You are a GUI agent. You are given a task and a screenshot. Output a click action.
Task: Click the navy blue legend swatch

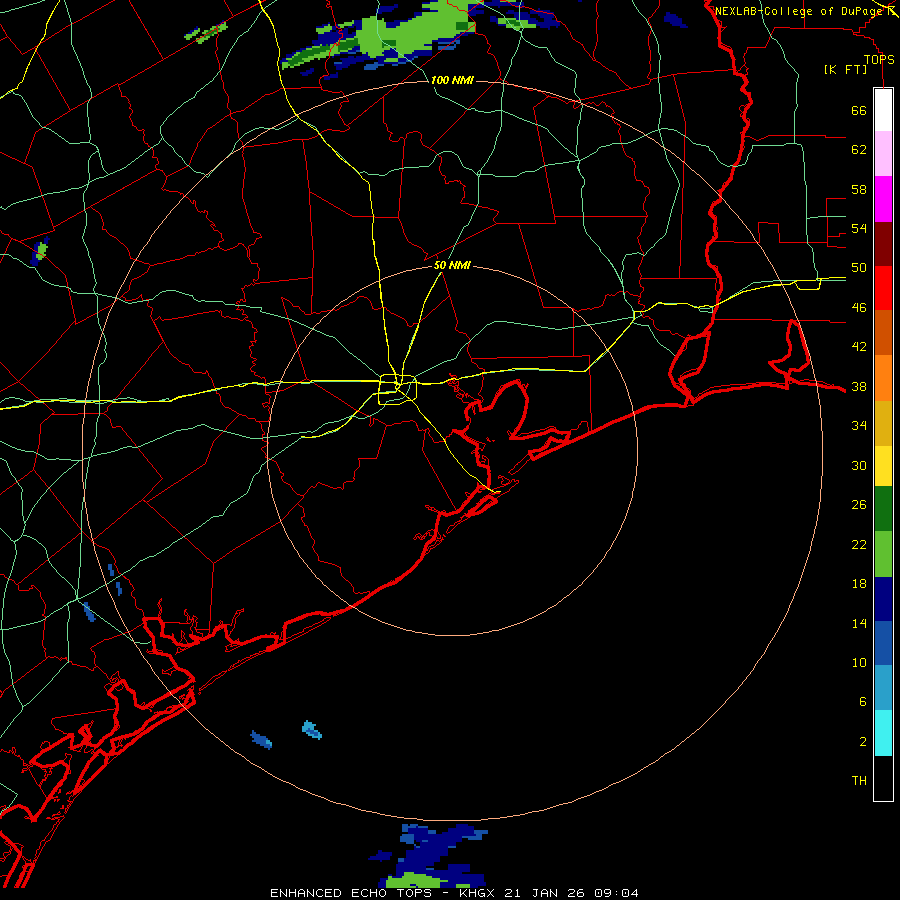pyautogui.click(x=883, y=599)
